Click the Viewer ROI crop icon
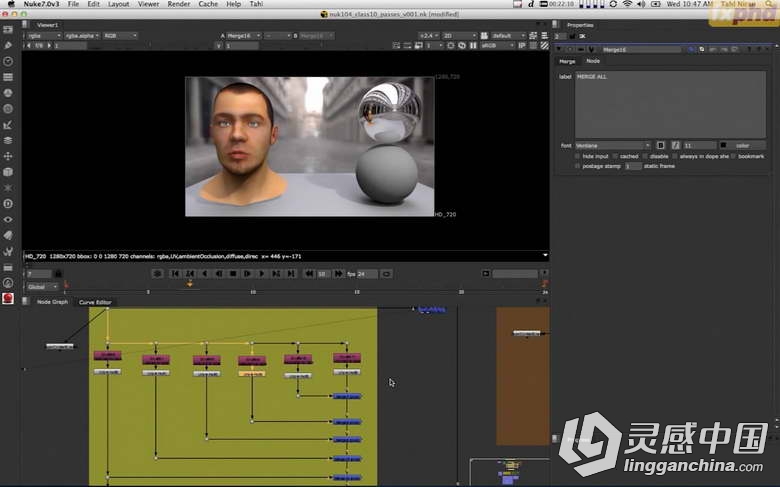This screenshot has width=780, height=487. [451, 45]
